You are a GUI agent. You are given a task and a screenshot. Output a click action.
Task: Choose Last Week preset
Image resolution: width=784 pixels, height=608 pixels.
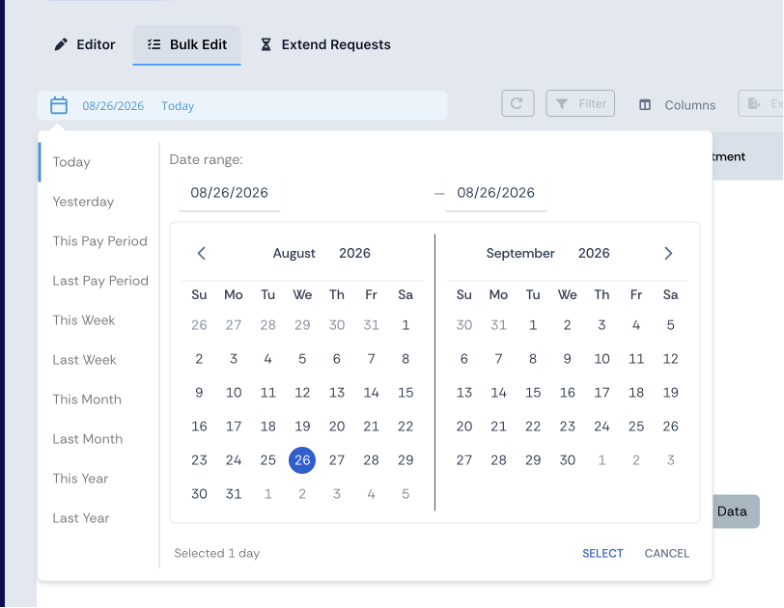[x=84, y=360]
